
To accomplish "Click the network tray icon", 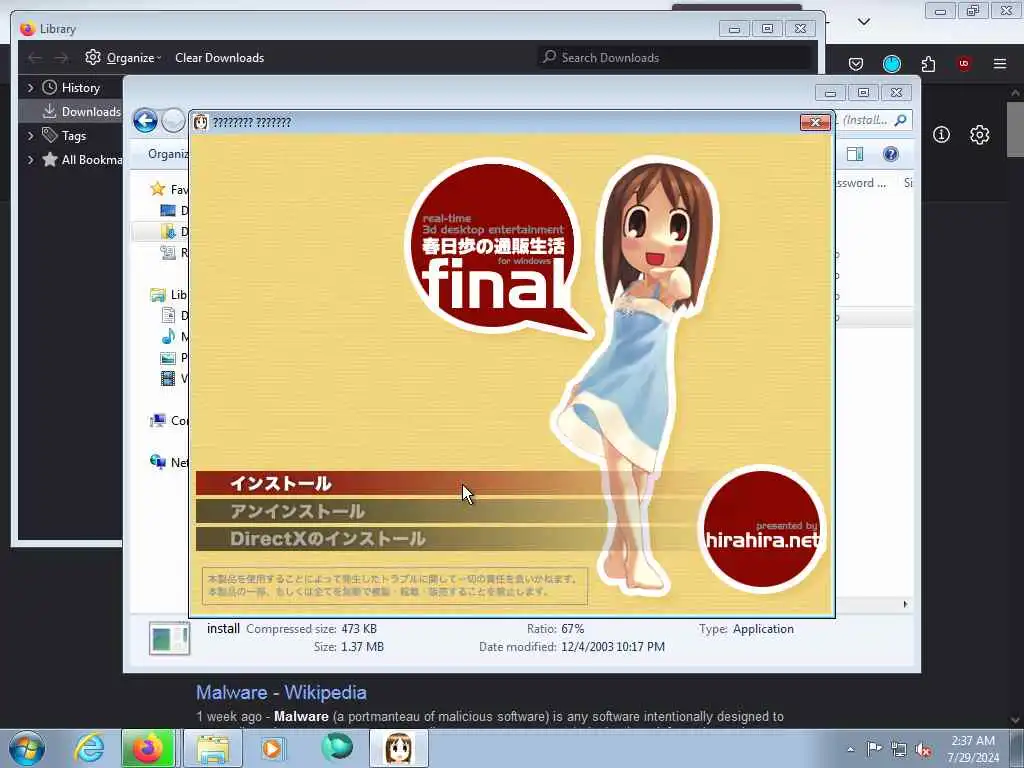I will coord(899,750).
